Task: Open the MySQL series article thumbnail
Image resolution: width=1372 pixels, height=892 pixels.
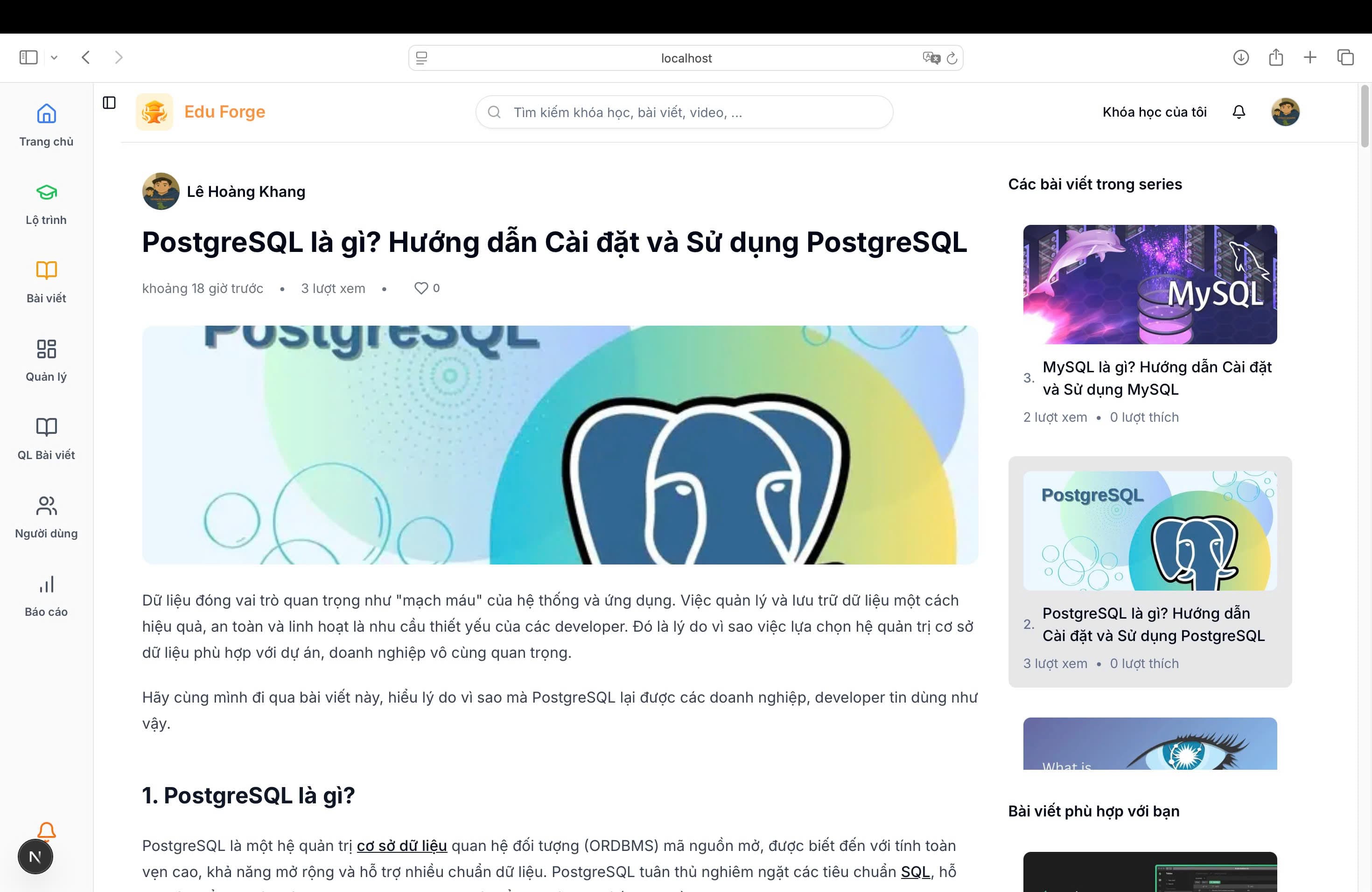Action: (x=1149, y=284)
